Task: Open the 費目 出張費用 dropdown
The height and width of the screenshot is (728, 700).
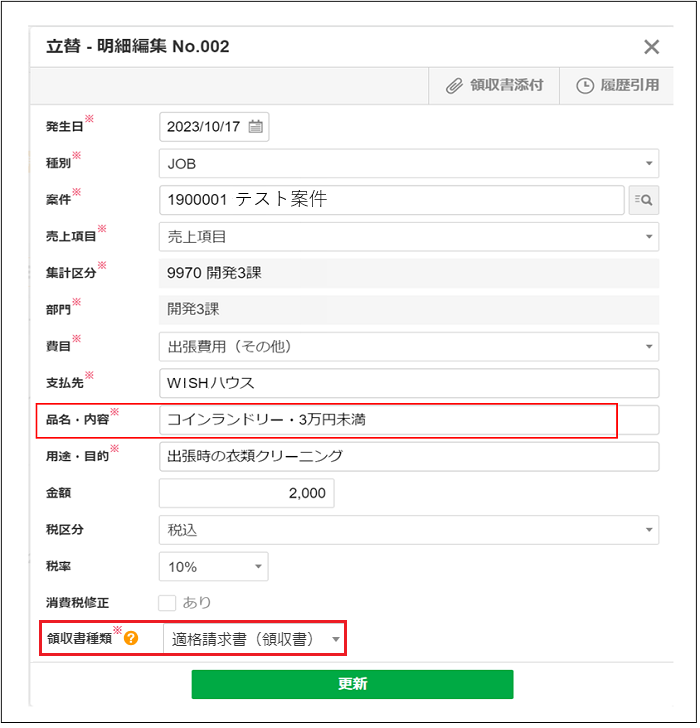Action: tap(408, 347)
